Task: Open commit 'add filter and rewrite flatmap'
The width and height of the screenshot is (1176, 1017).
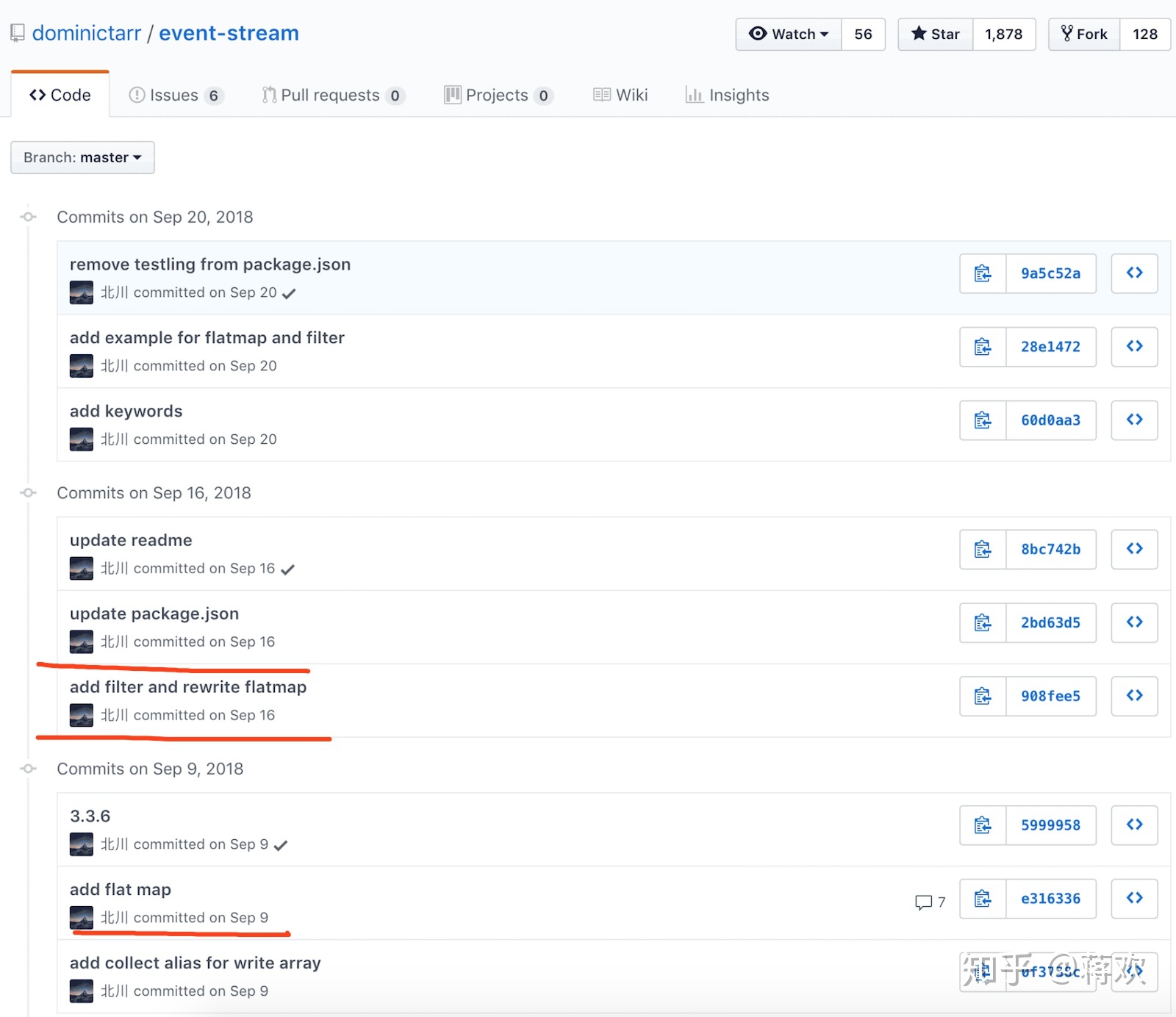Action: pyautogui.click(x=188, y=687)
